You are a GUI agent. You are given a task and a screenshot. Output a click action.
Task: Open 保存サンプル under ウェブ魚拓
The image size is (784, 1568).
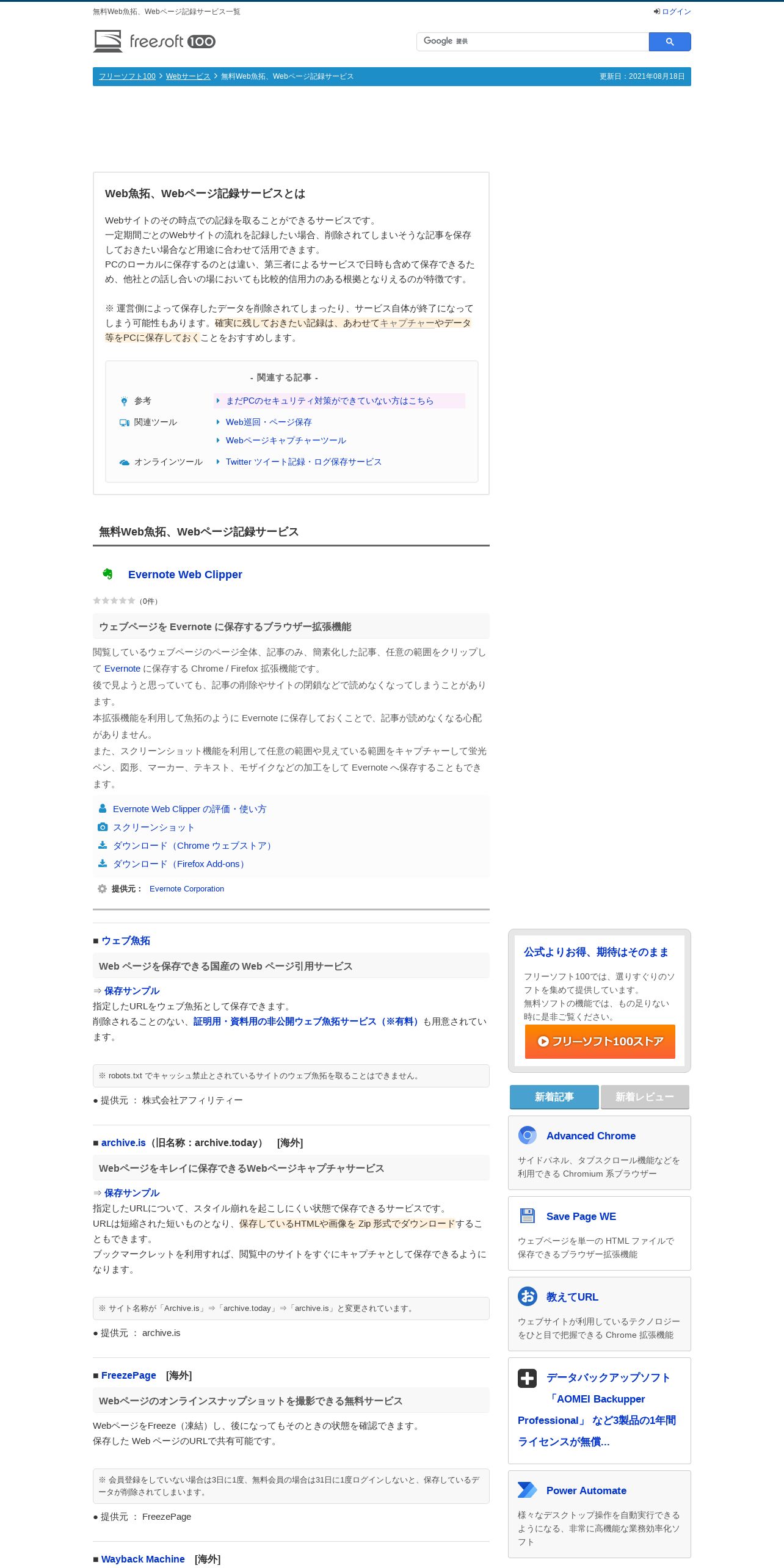(x=132, y=991)
